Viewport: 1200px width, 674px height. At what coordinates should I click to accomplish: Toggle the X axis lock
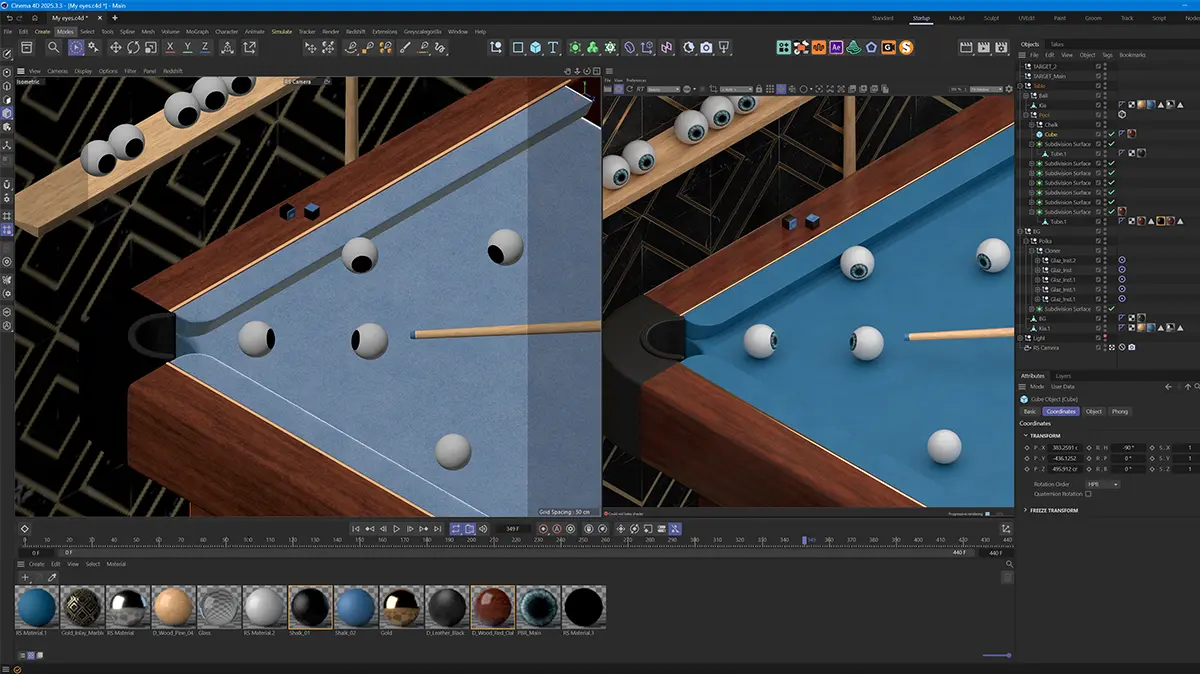click(x=171, y=47)
